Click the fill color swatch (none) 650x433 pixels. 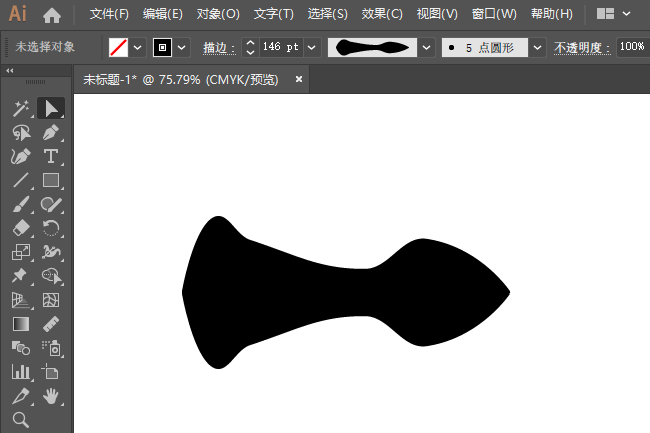coord(119,47)
